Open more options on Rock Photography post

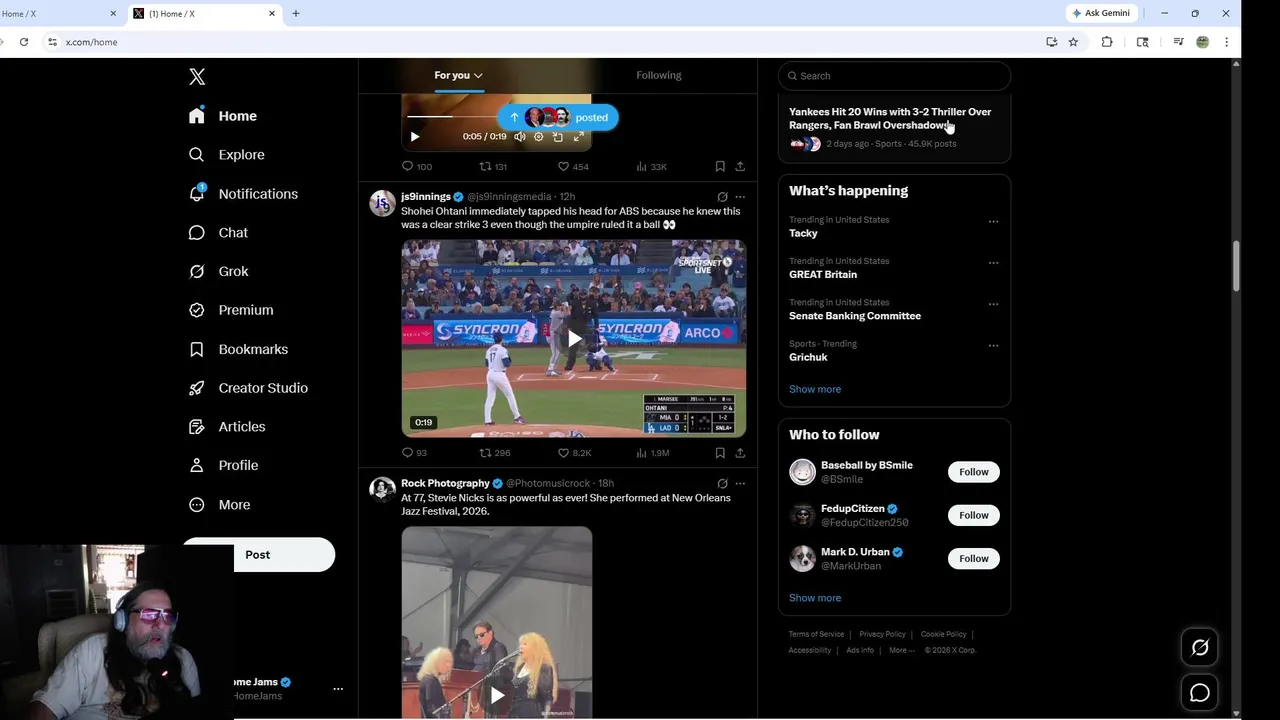click(740, 484)
